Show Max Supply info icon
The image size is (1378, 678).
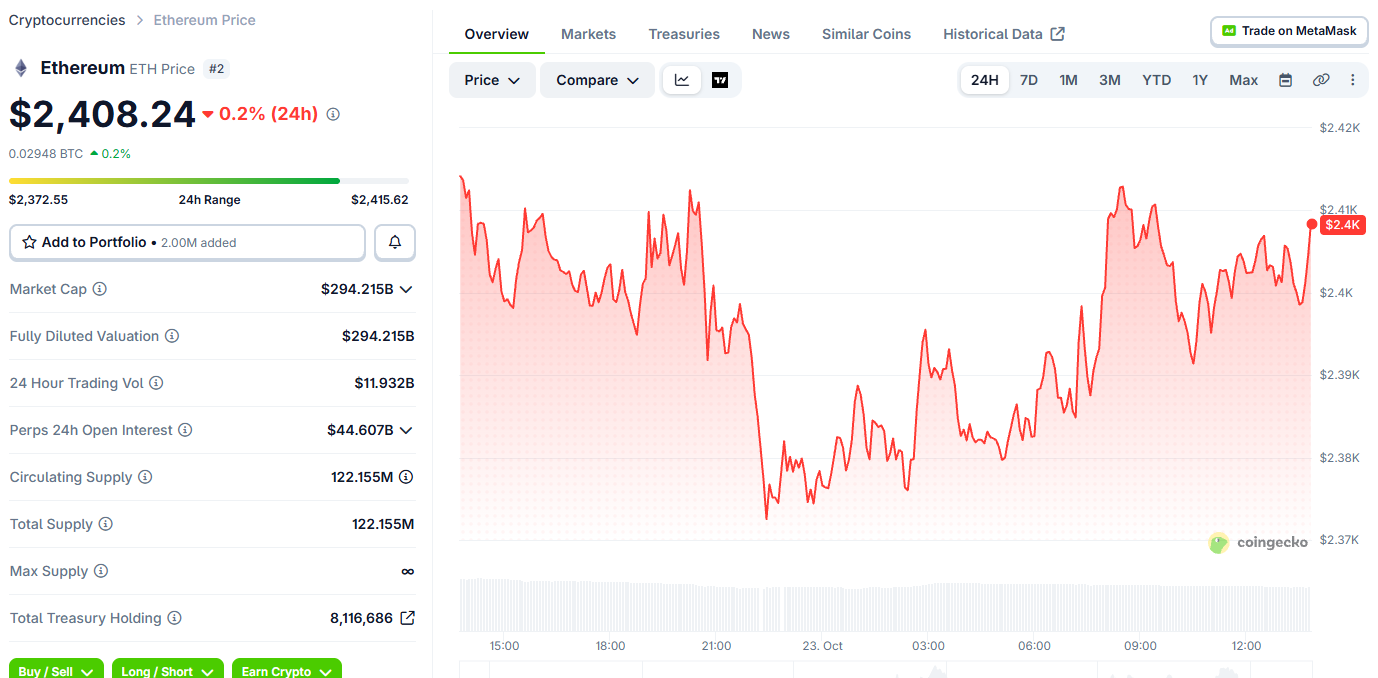(101, 571)
